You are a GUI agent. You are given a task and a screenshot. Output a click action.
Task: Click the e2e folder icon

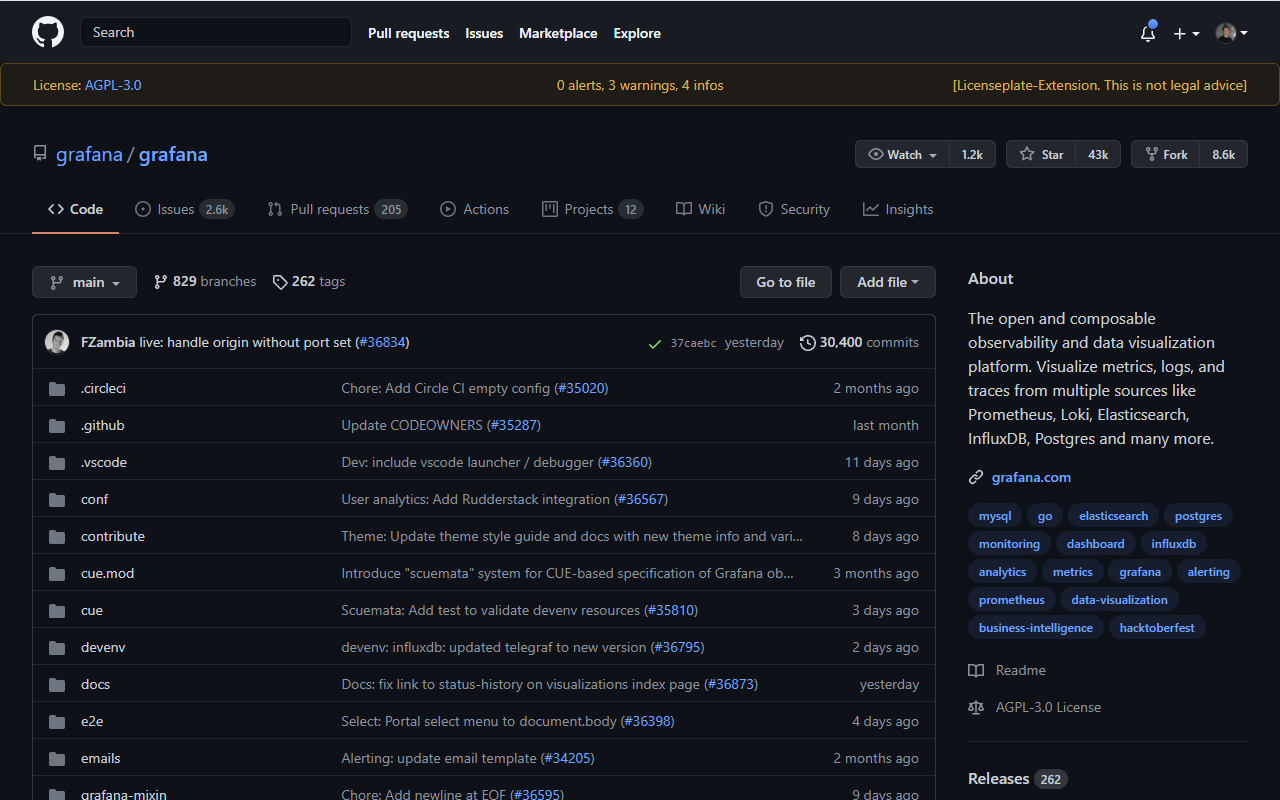[57, 721]
